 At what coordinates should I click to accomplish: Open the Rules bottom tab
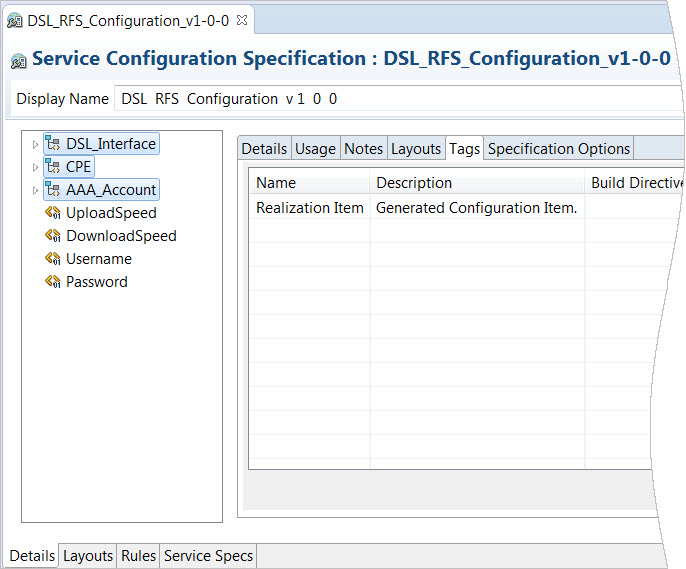pos(138,556)
